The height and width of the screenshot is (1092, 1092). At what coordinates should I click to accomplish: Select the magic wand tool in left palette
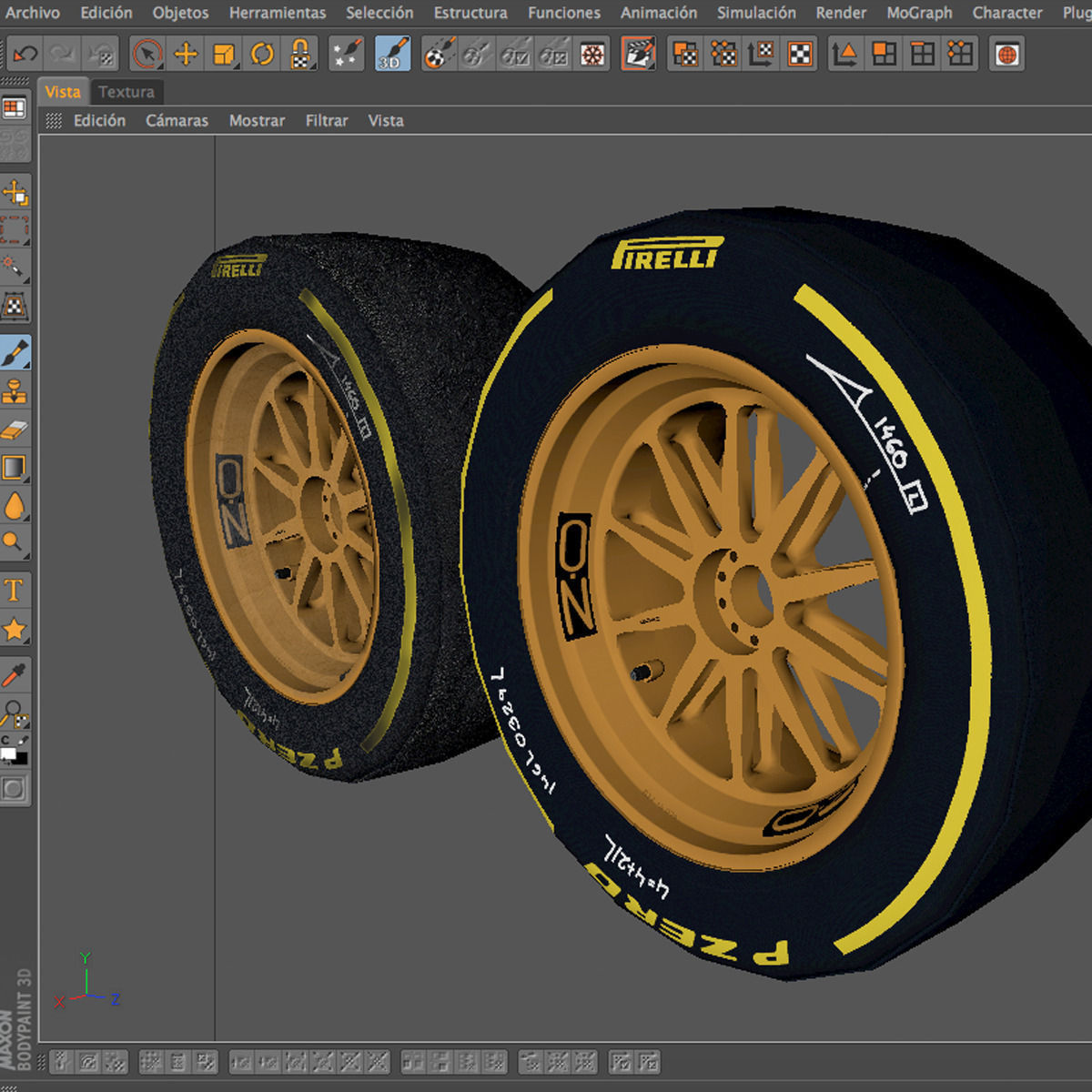point(15,267)
